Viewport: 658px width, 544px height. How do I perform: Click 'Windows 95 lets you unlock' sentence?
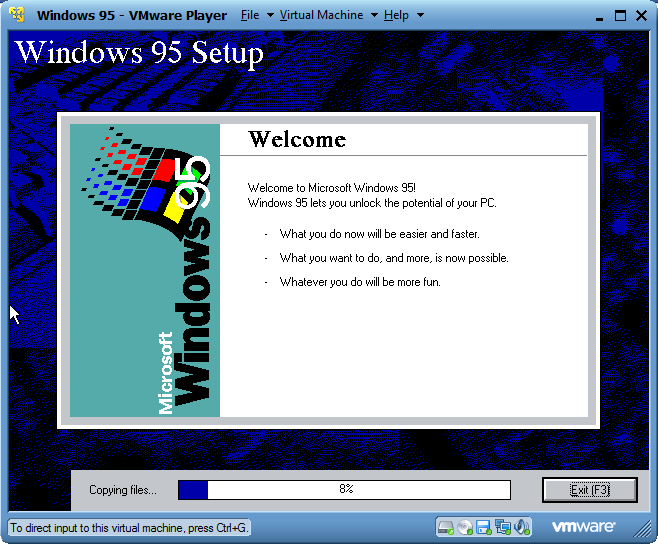coord(372,203)
